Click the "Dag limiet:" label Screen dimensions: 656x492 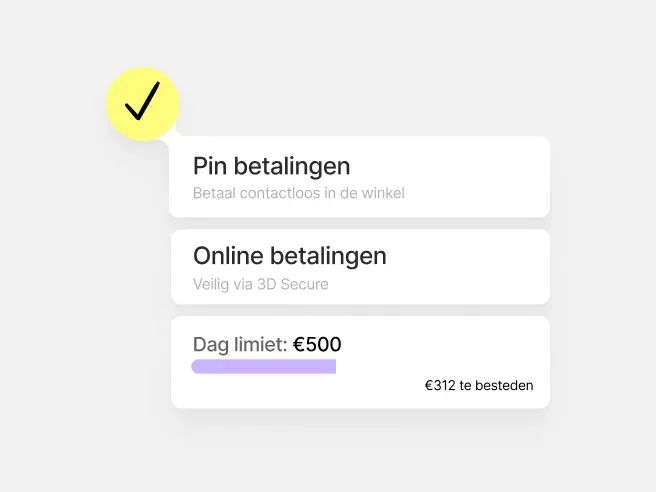tap(240, 345)
